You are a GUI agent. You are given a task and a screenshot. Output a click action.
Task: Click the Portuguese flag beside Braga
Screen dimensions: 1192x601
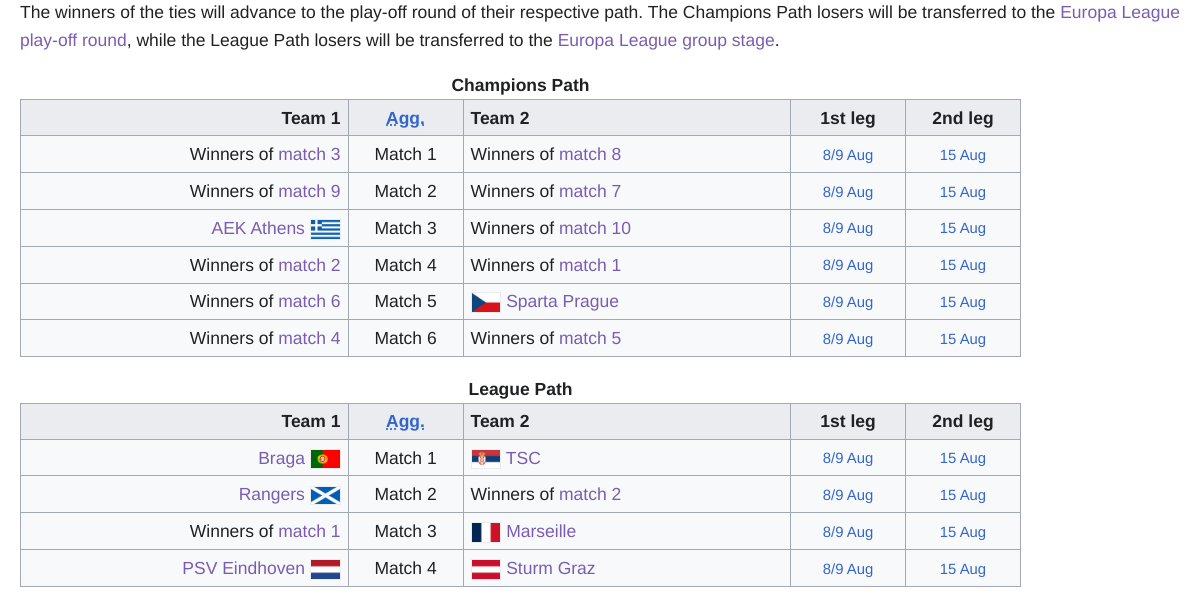pyautogui.click(x=325, y=459)
